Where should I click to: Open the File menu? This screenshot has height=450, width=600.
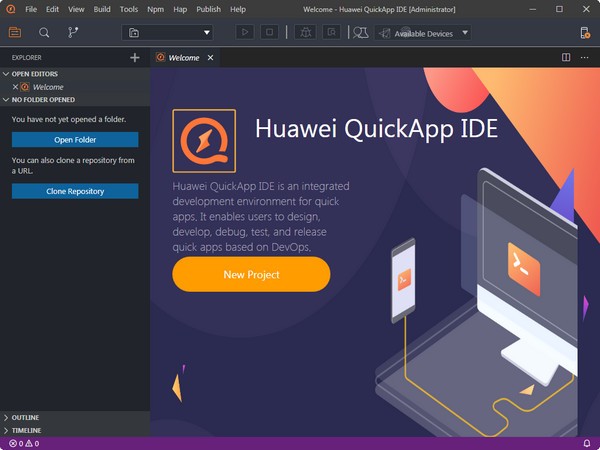pyautogui.click(x=31, y=9)
